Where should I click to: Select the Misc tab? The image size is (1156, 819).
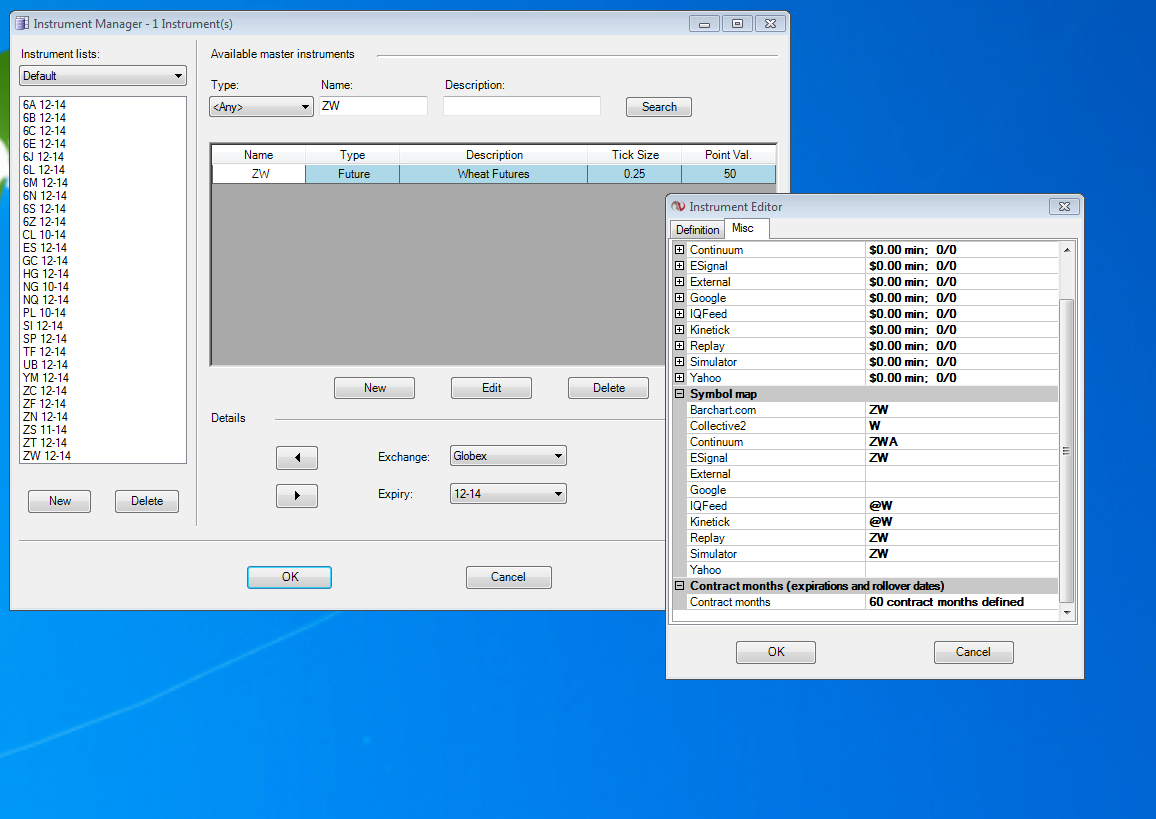click(743, 229)
